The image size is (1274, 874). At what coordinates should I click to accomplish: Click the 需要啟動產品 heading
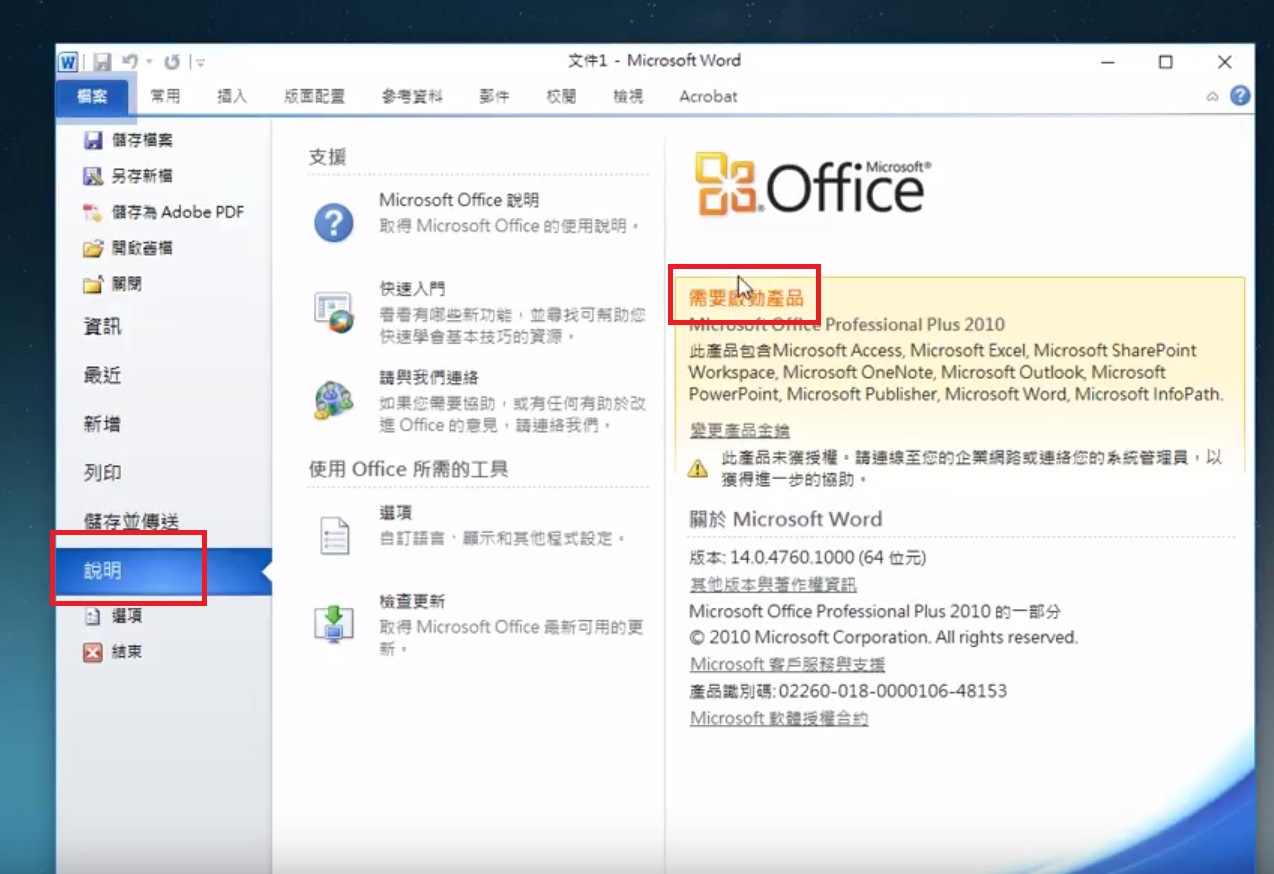point(746,298)
